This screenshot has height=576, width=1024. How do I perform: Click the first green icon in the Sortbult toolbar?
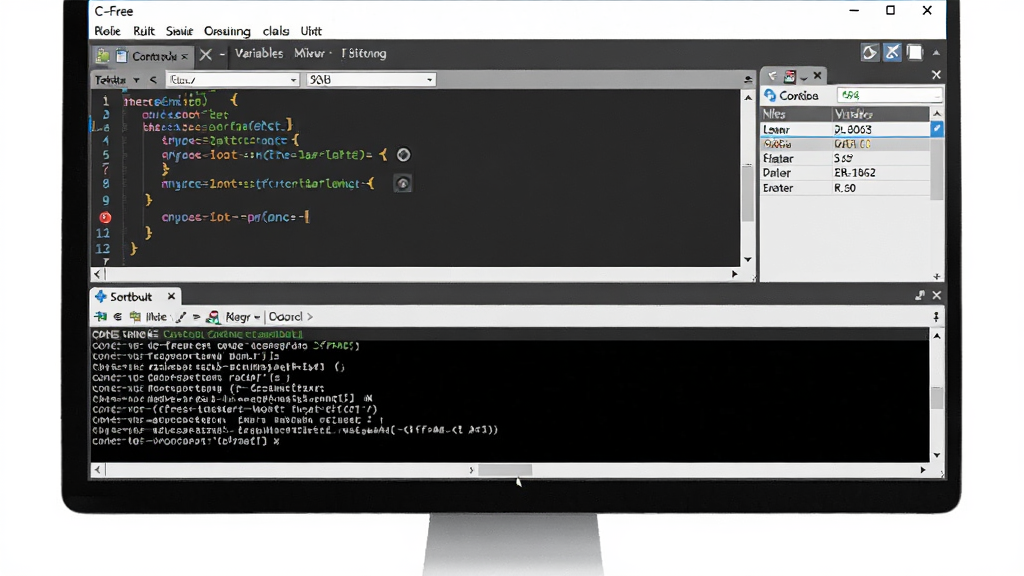tap(101, 317)
